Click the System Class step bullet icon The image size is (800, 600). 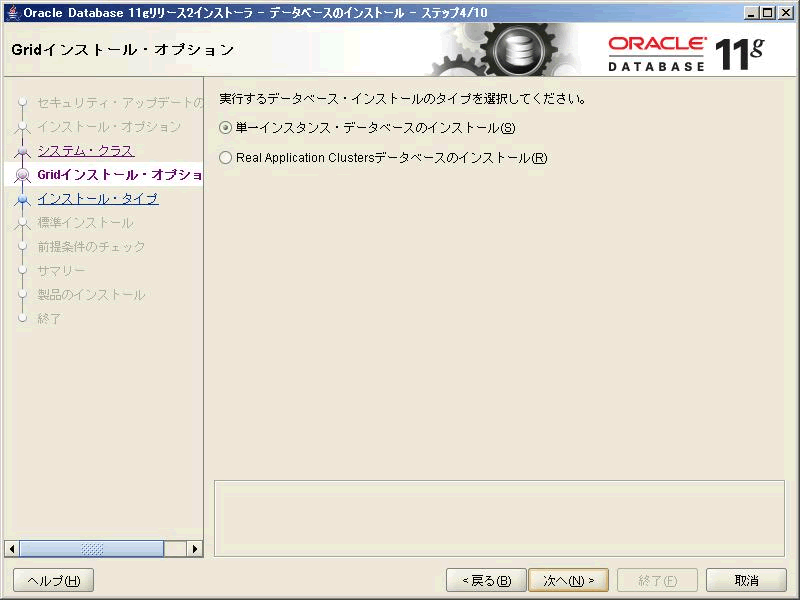(23, 151)
